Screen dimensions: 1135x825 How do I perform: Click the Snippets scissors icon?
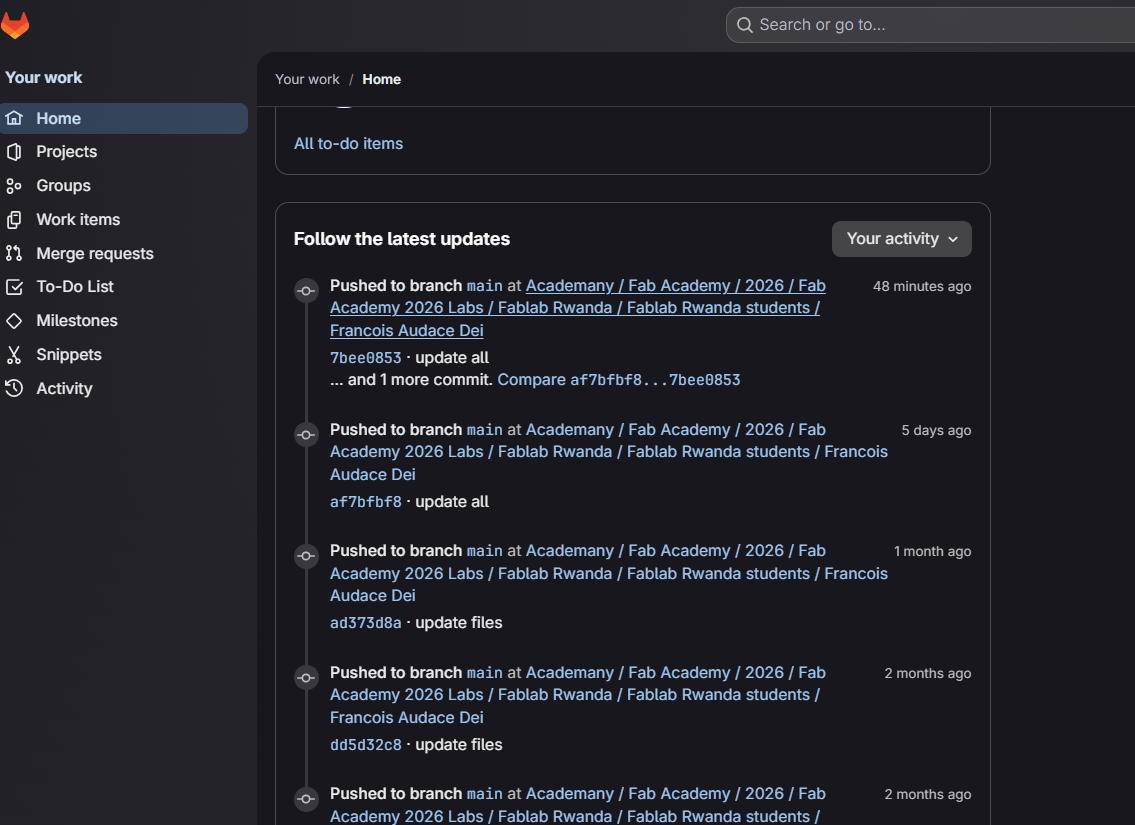click(x=14, y=355)
